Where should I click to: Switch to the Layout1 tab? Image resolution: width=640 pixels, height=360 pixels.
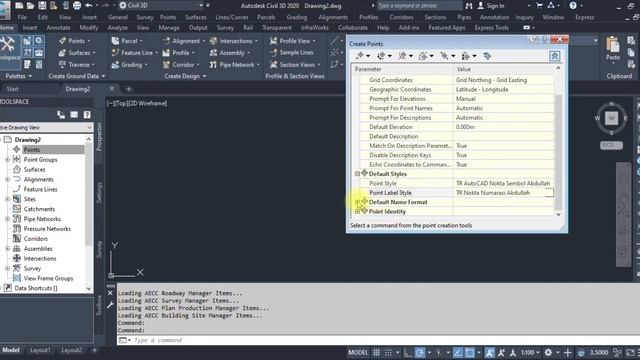pyautogui.click(x=40, y=350)
